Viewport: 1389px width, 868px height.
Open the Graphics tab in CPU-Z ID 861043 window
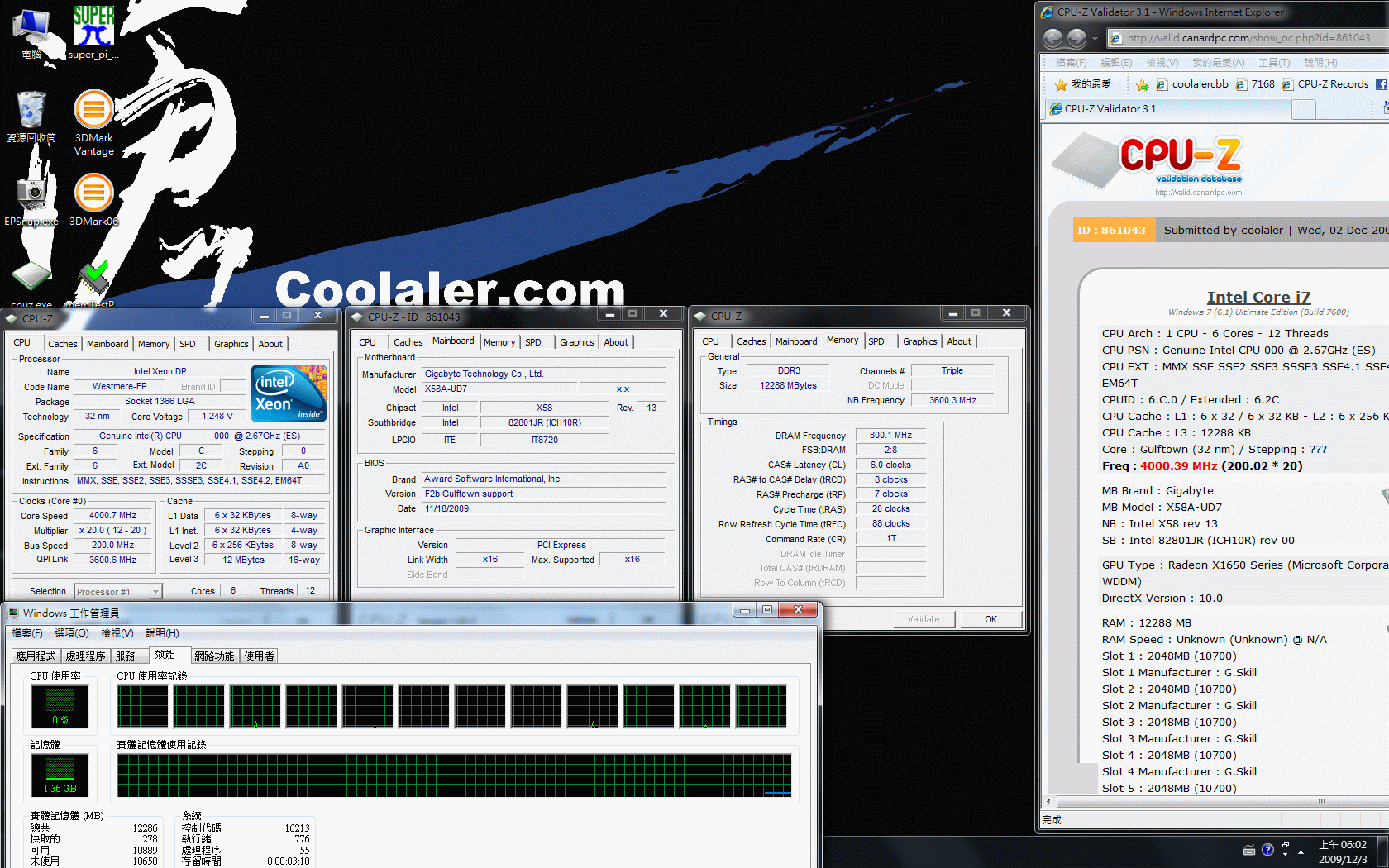576,342
